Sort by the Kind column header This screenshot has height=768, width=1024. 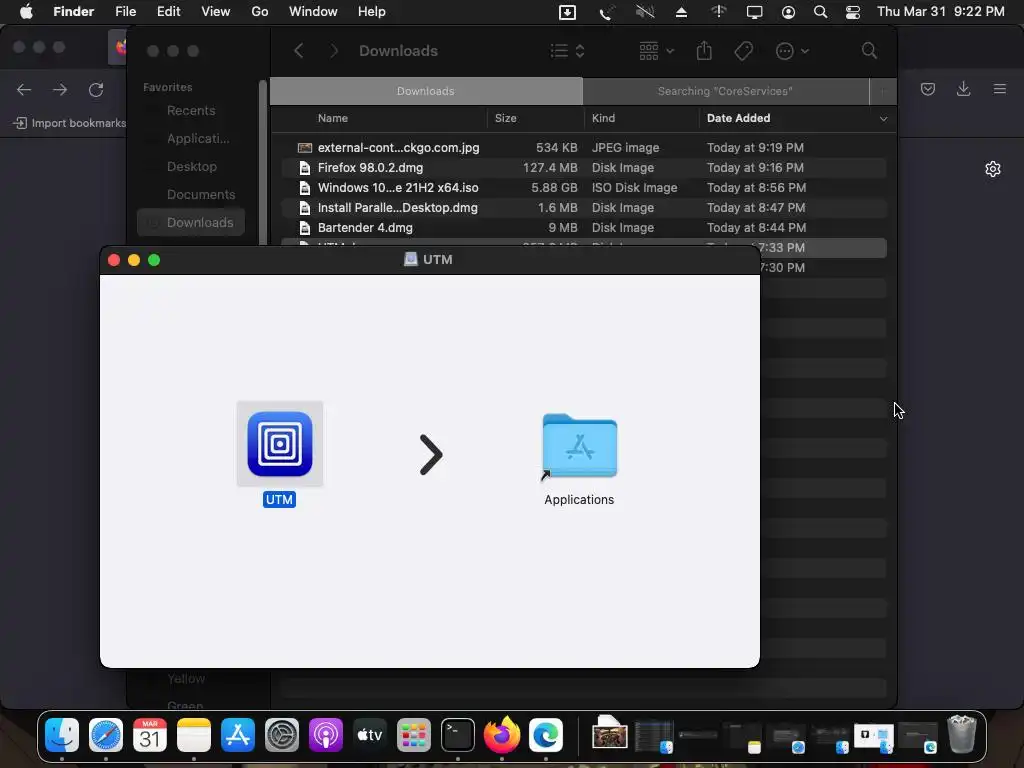[603, 118]
